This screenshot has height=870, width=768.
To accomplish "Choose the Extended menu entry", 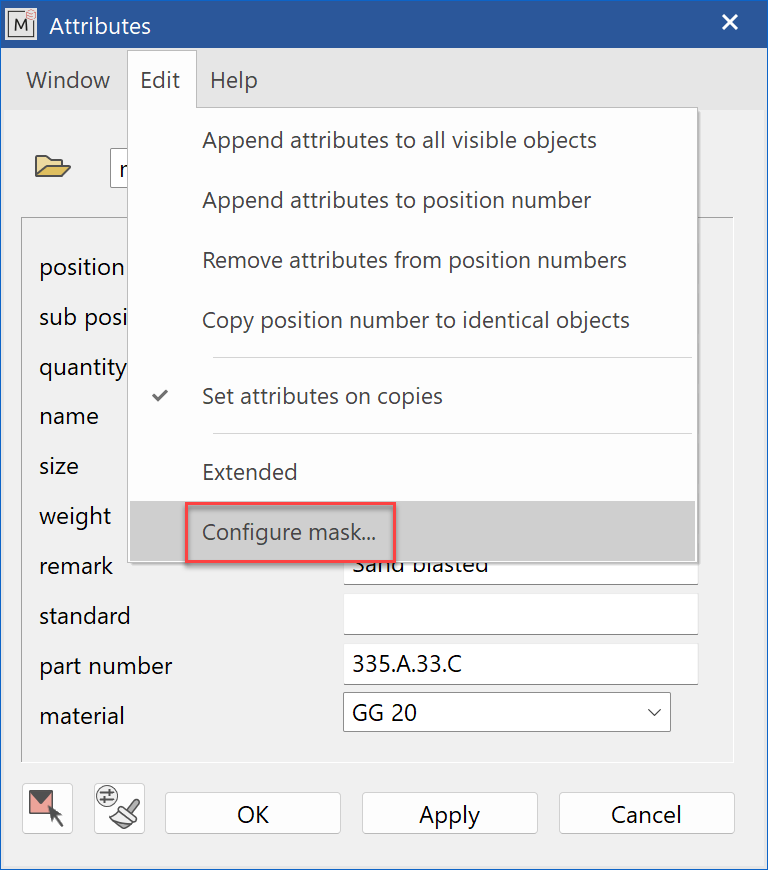I will click(413, 472).
